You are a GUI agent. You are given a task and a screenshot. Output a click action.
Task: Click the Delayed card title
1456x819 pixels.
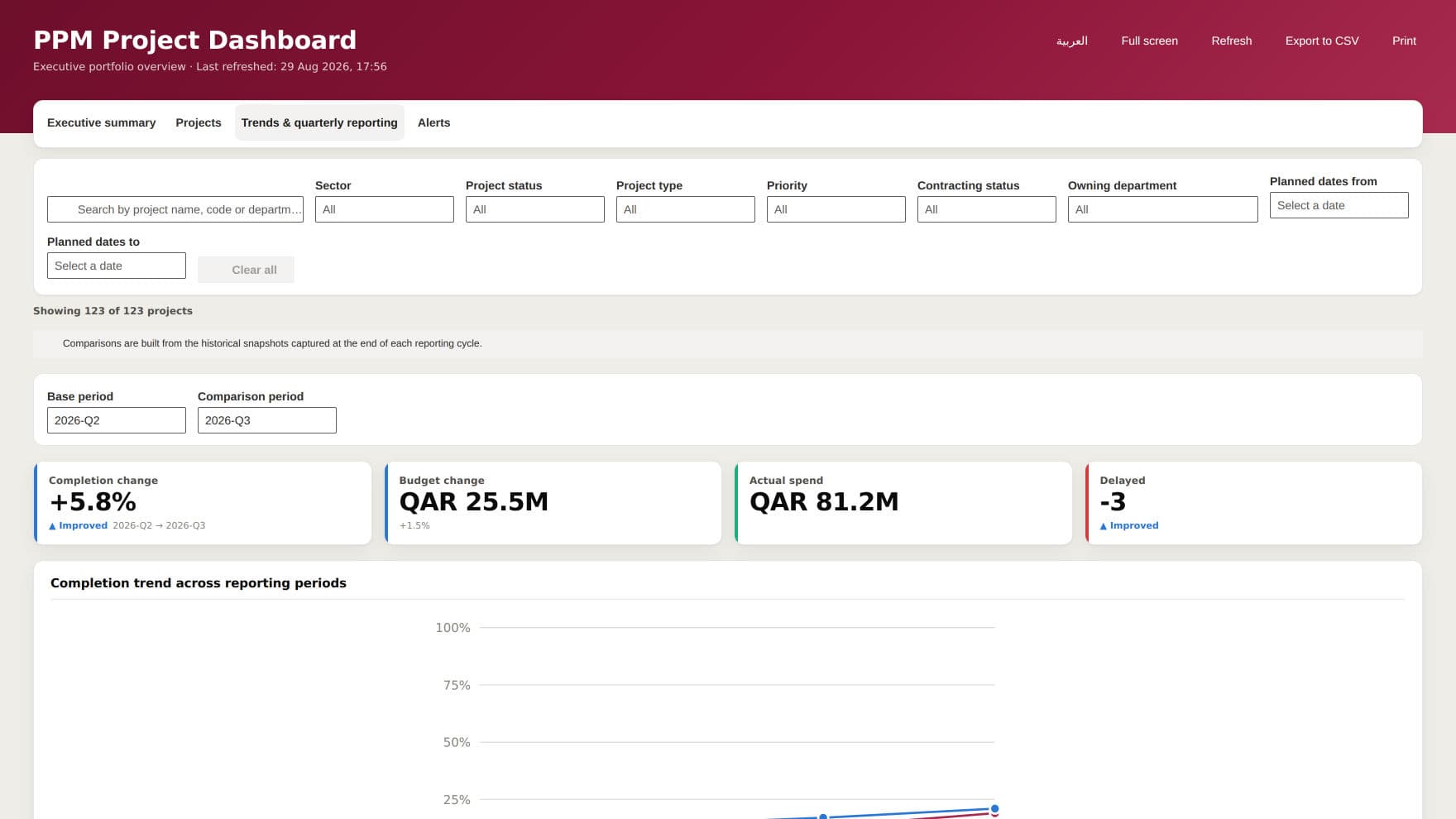point(1123,481)
